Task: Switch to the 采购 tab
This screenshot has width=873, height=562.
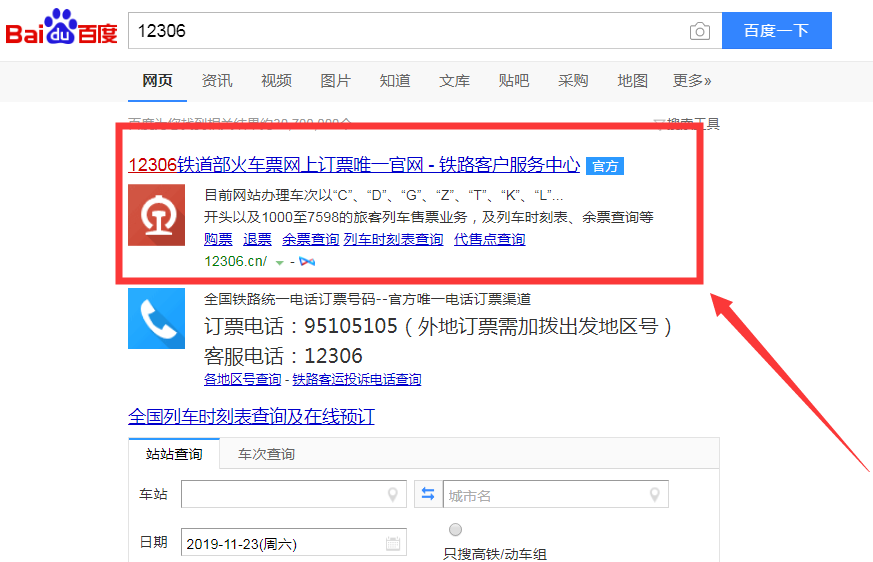Action: point(573,81)
